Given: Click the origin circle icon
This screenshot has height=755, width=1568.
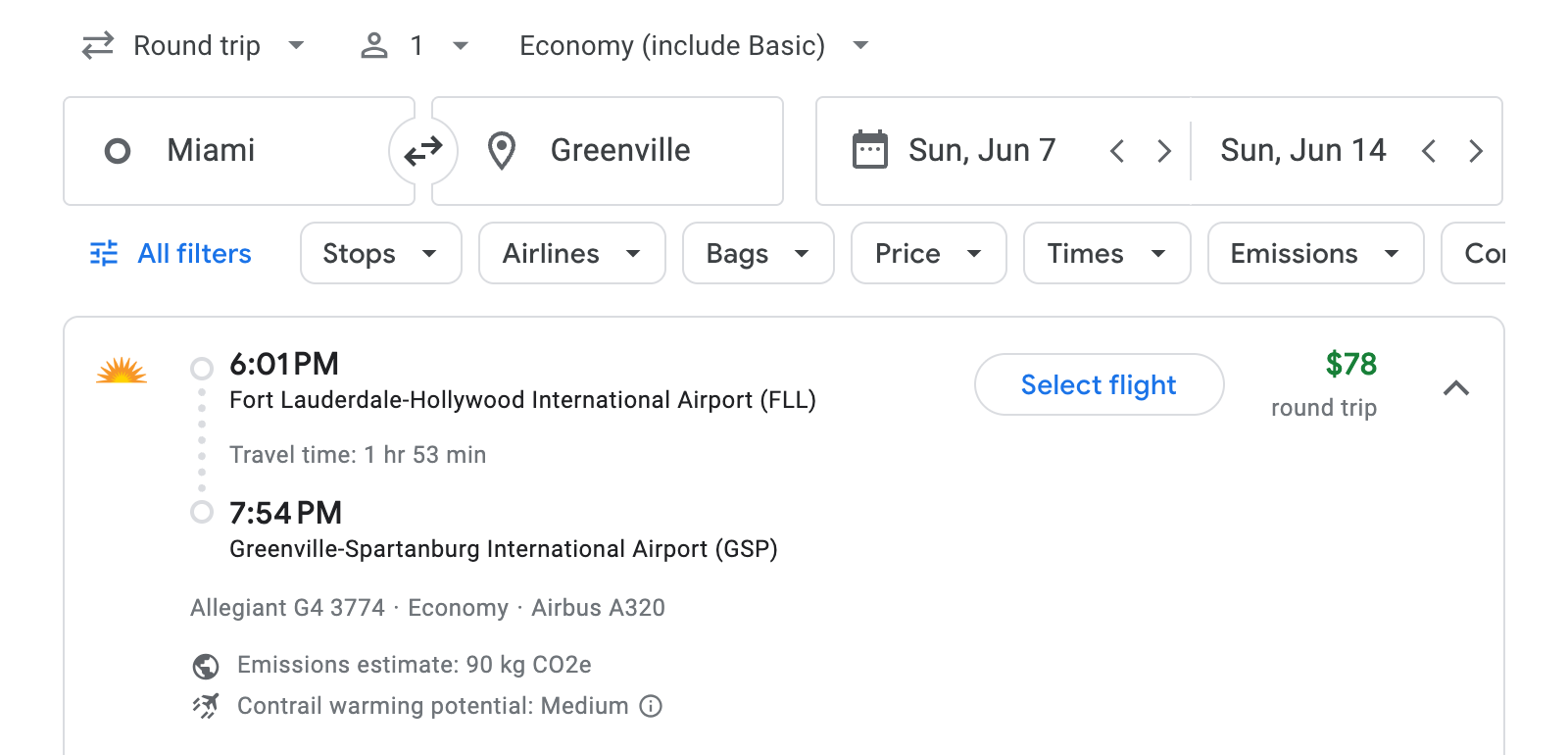Looking at the screenshot, I should coord(118,151).
